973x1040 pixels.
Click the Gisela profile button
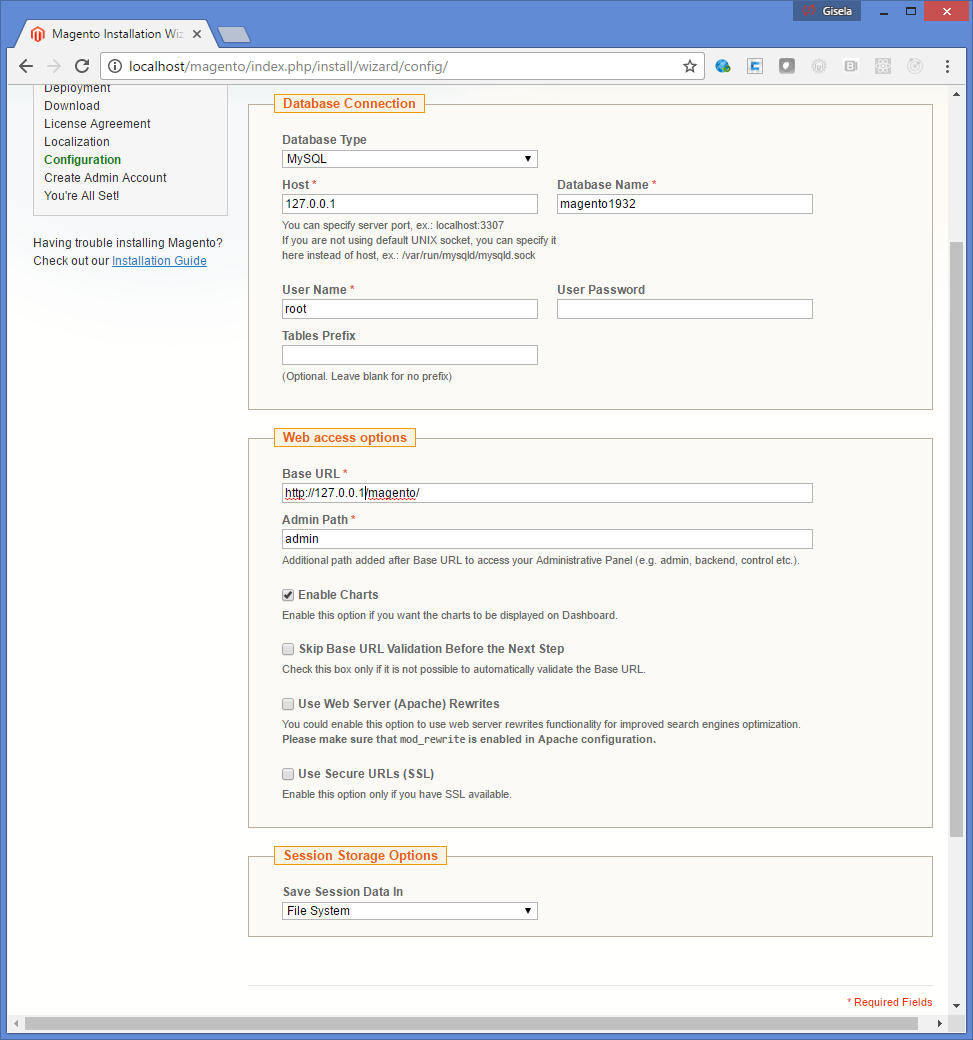[826, 11]
